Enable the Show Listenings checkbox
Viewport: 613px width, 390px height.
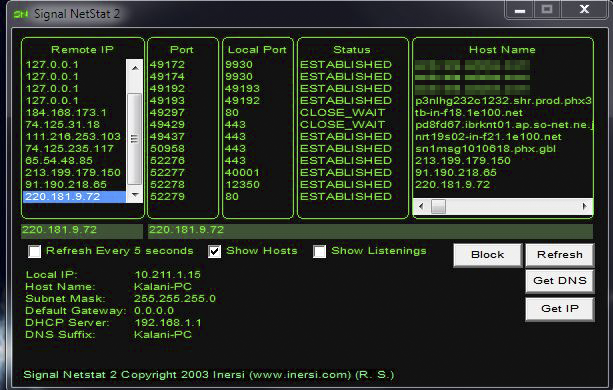[x=319, y=251]
